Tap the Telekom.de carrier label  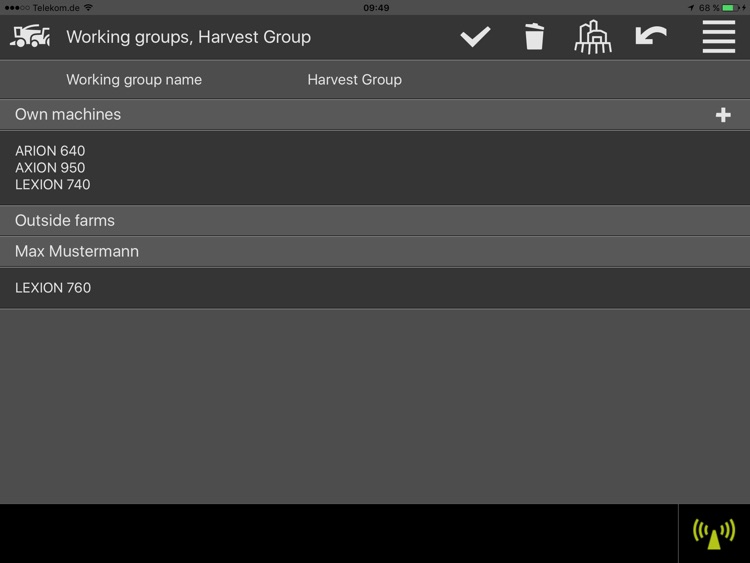click(x=56, y=8)
